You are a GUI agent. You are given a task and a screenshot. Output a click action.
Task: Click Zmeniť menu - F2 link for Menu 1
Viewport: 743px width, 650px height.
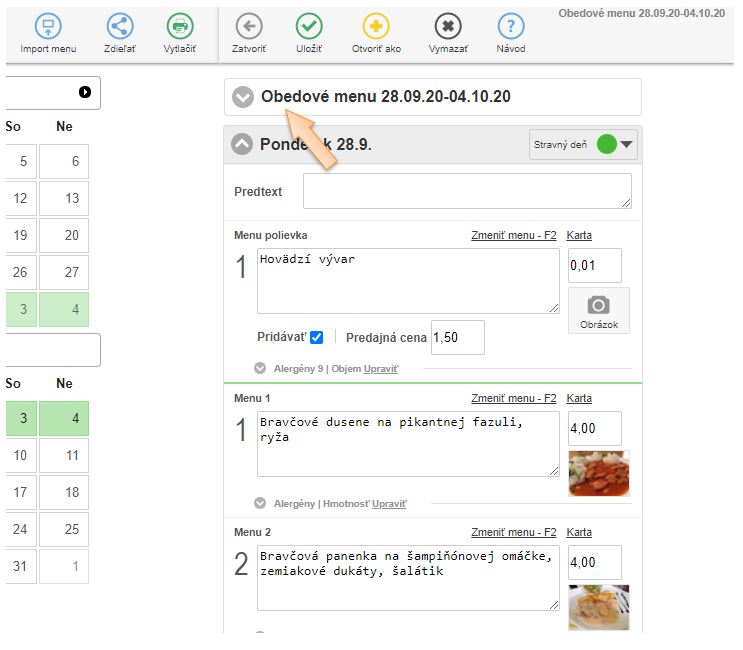coord(513,398)
